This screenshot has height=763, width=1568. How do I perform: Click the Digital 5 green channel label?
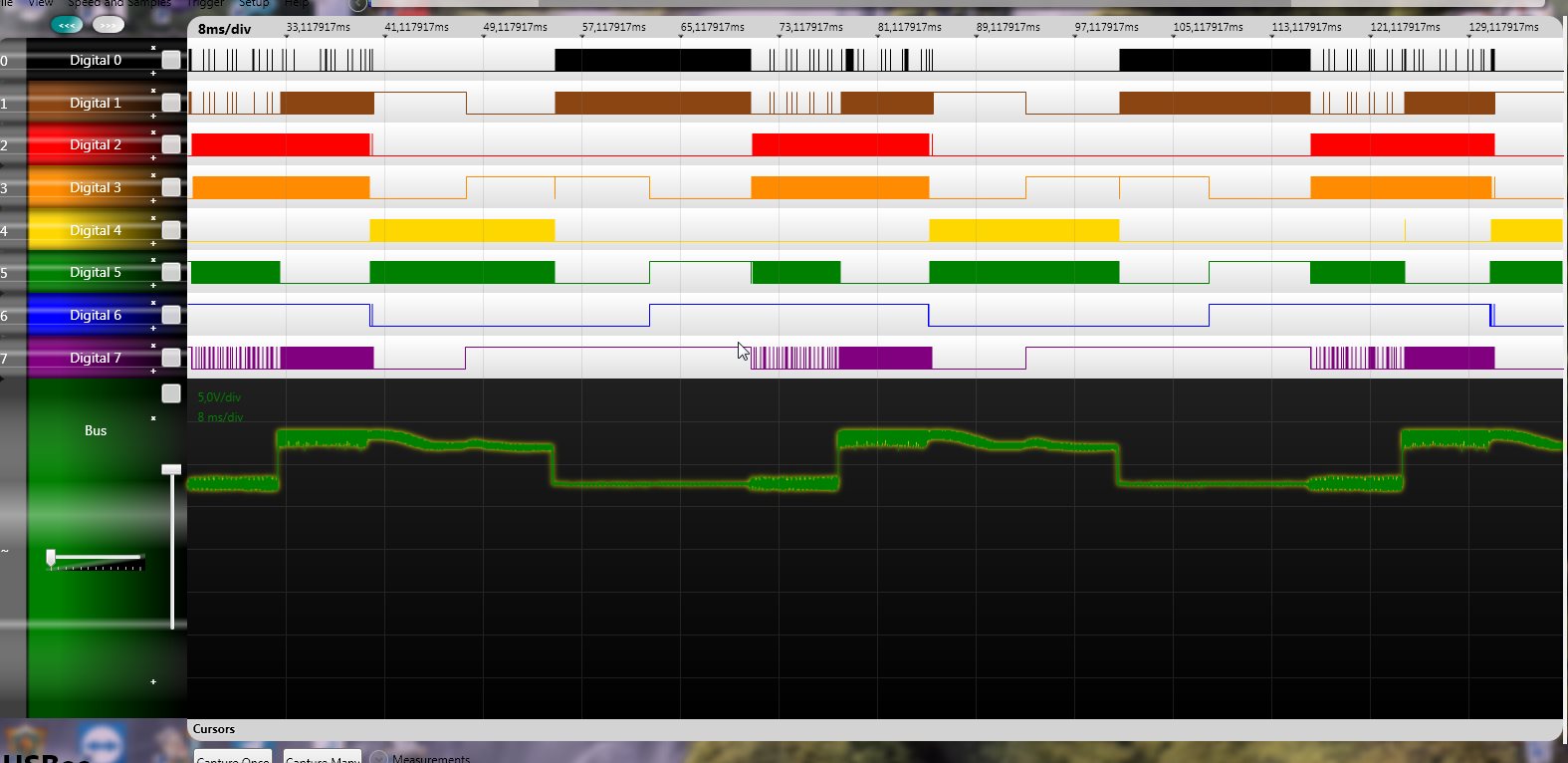coord(96,272)
